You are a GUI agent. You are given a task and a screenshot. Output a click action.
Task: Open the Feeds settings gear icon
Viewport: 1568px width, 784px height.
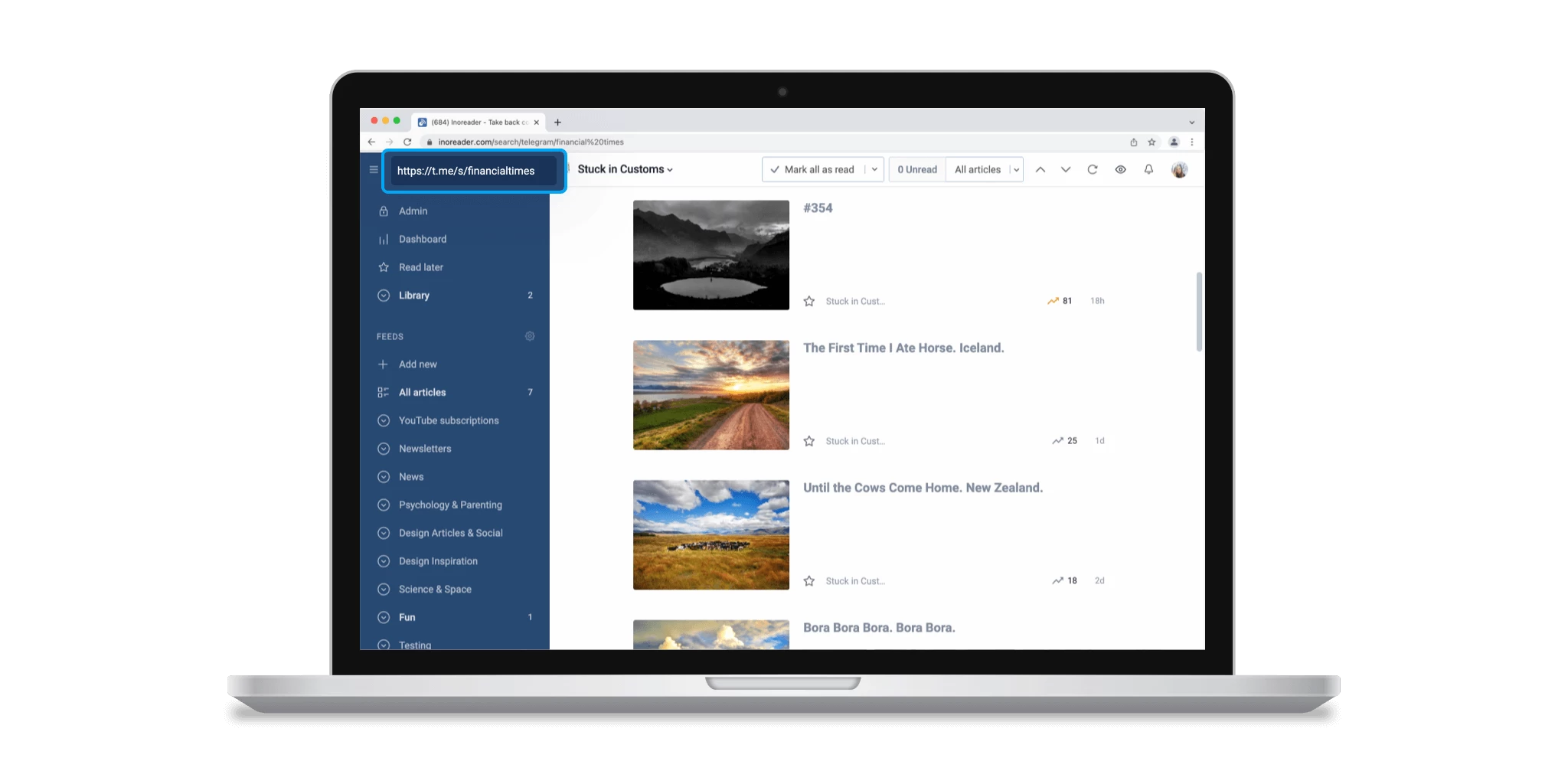click(x=529, y=336)
